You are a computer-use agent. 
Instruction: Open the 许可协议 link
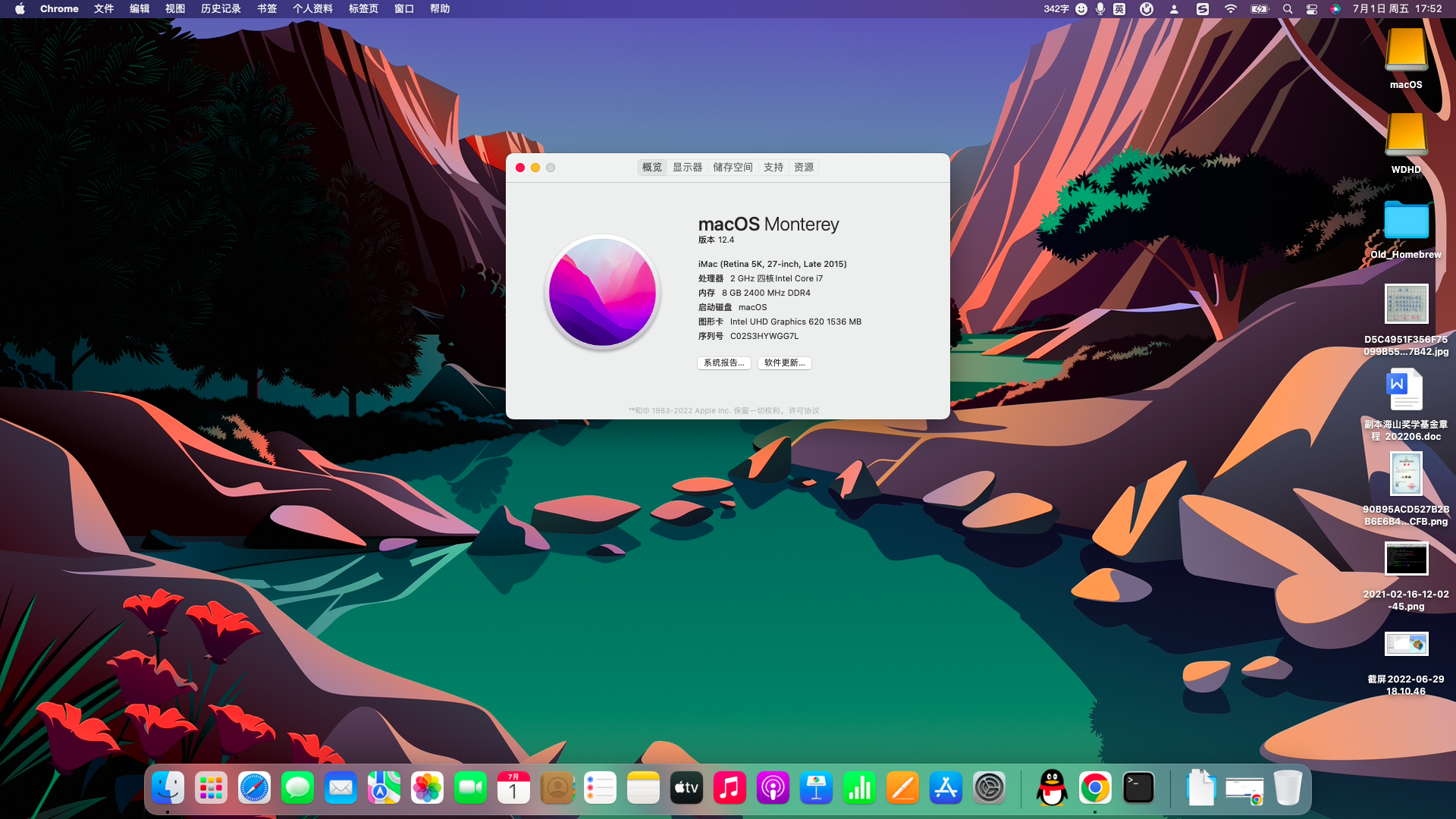804,411
